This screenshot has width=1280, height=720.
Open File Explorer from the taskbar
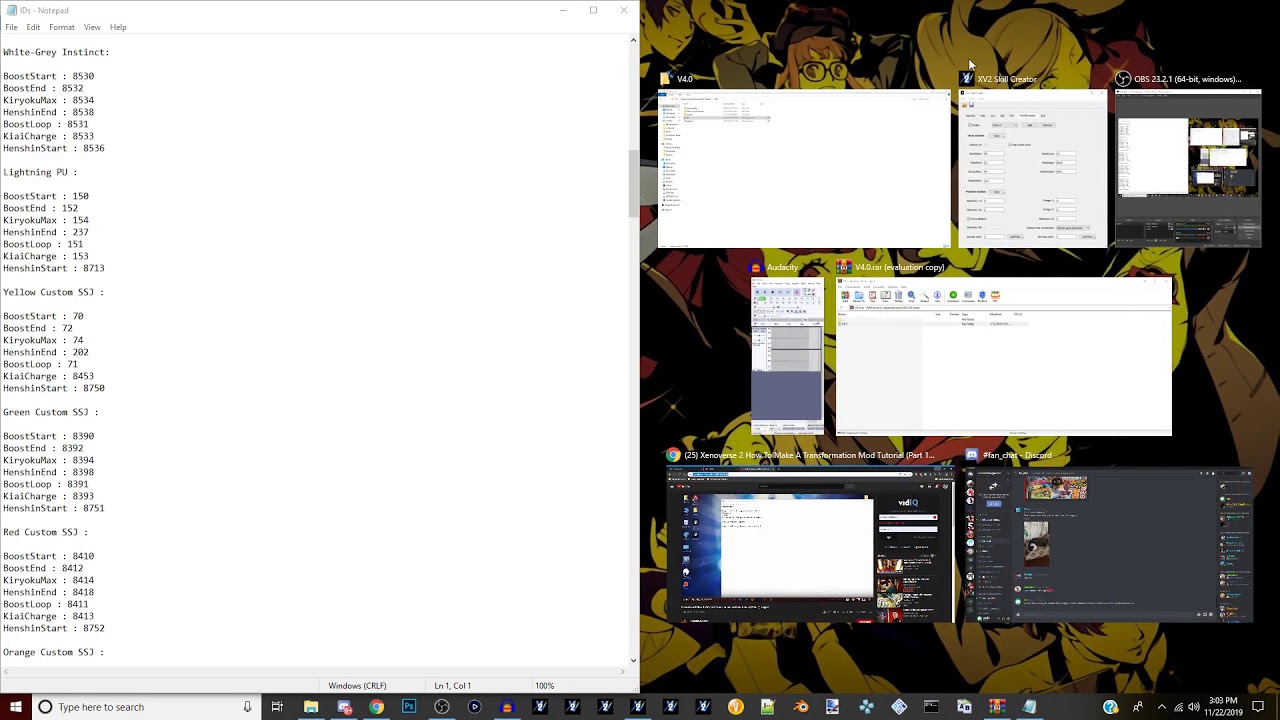(x=311, y=707)
